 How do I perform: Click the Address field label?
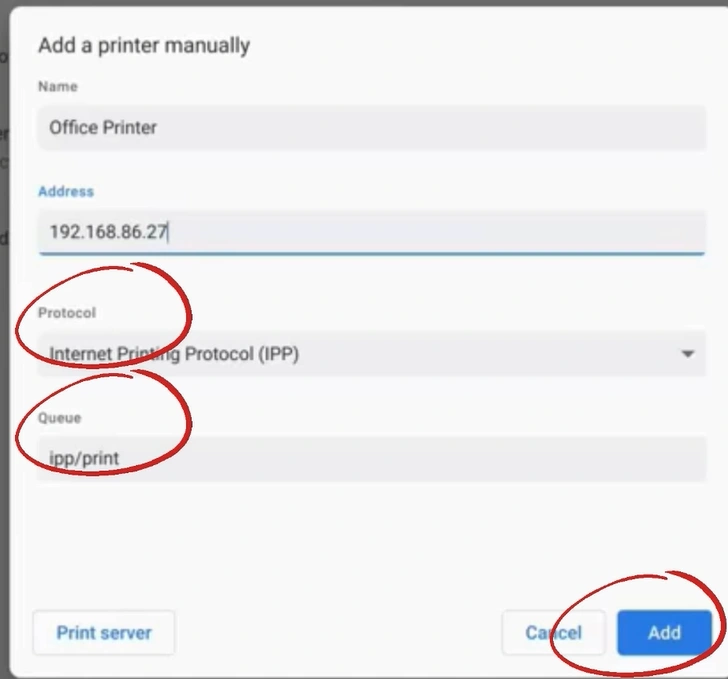pos(66,191)
